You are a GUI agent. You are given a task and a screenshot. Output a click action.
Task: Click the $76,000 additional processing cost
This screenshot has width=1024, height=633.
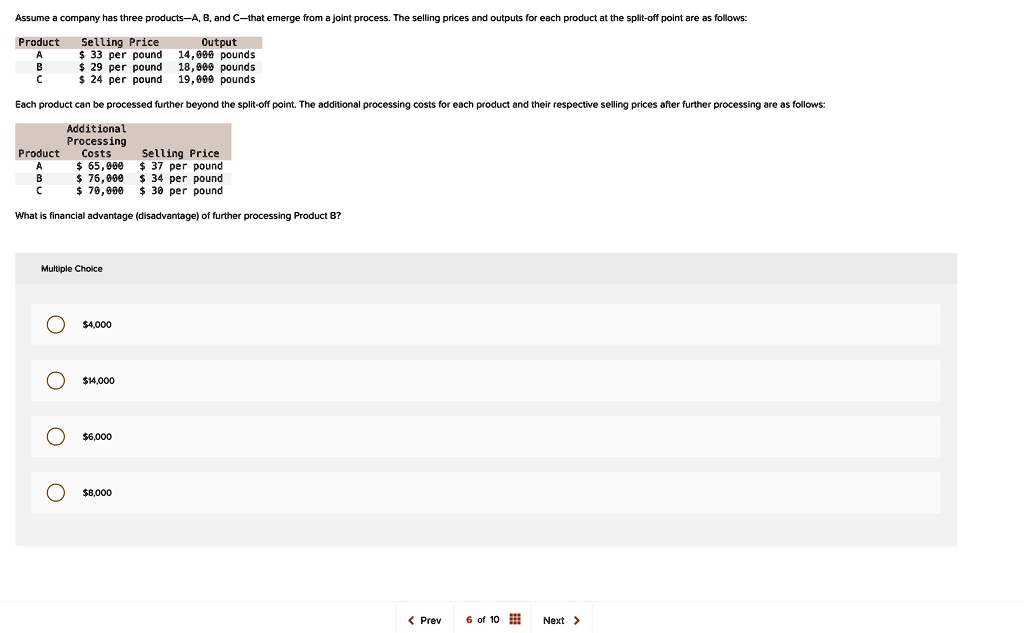pyautogui.click(x=100, y=179)
